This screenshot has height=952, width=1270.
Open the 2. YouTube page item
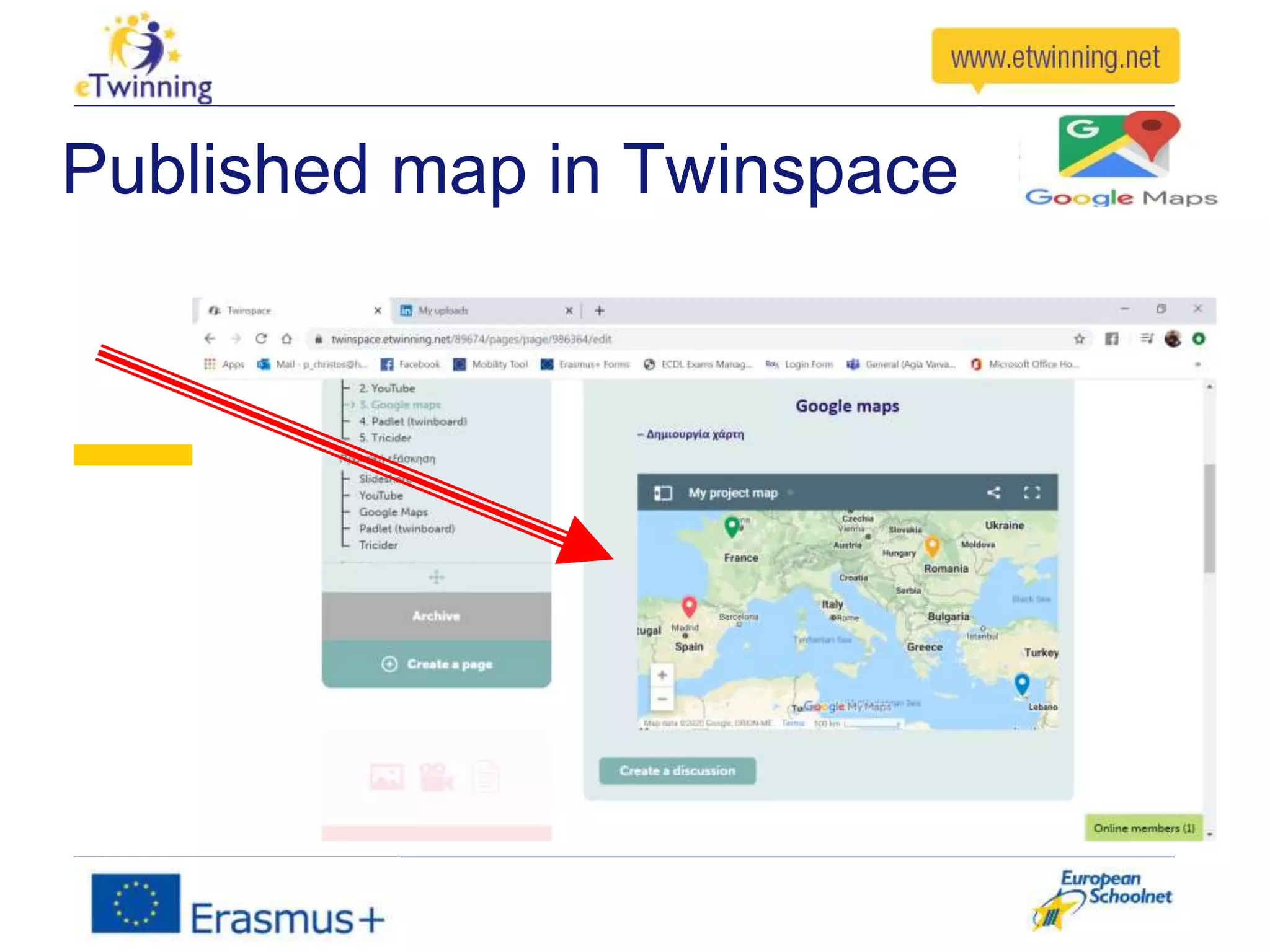tap(386, 389)
